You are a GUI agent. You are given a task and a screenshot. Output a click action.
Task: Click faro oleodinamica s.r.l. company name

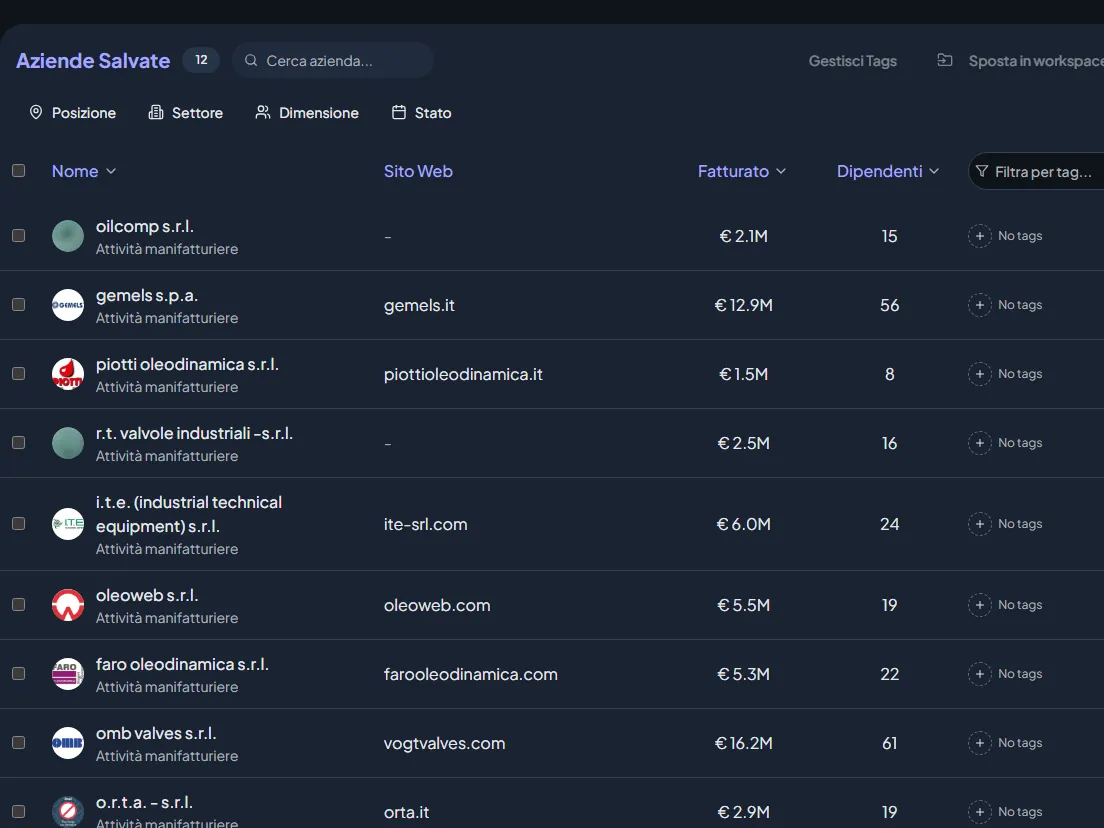182,664
